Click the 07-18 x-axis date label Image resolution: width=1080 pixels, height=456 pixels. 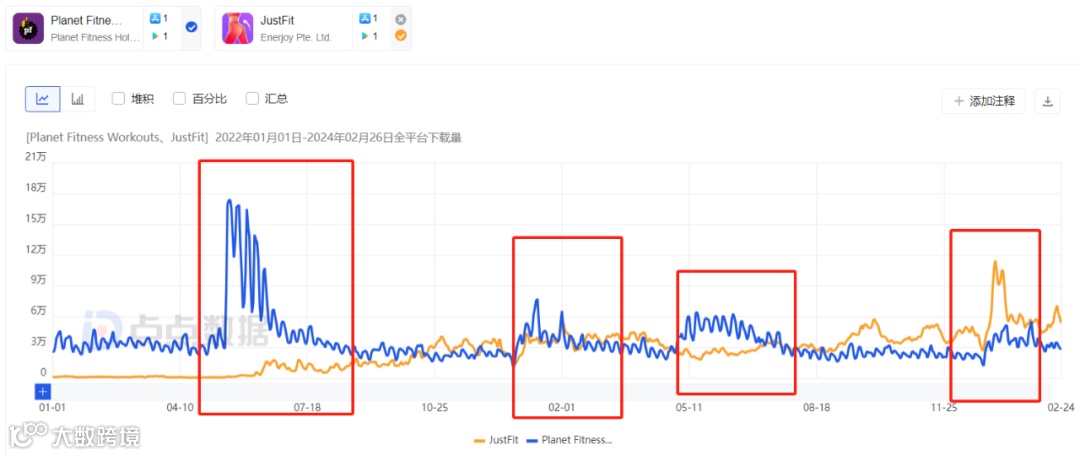coord(308,408)
